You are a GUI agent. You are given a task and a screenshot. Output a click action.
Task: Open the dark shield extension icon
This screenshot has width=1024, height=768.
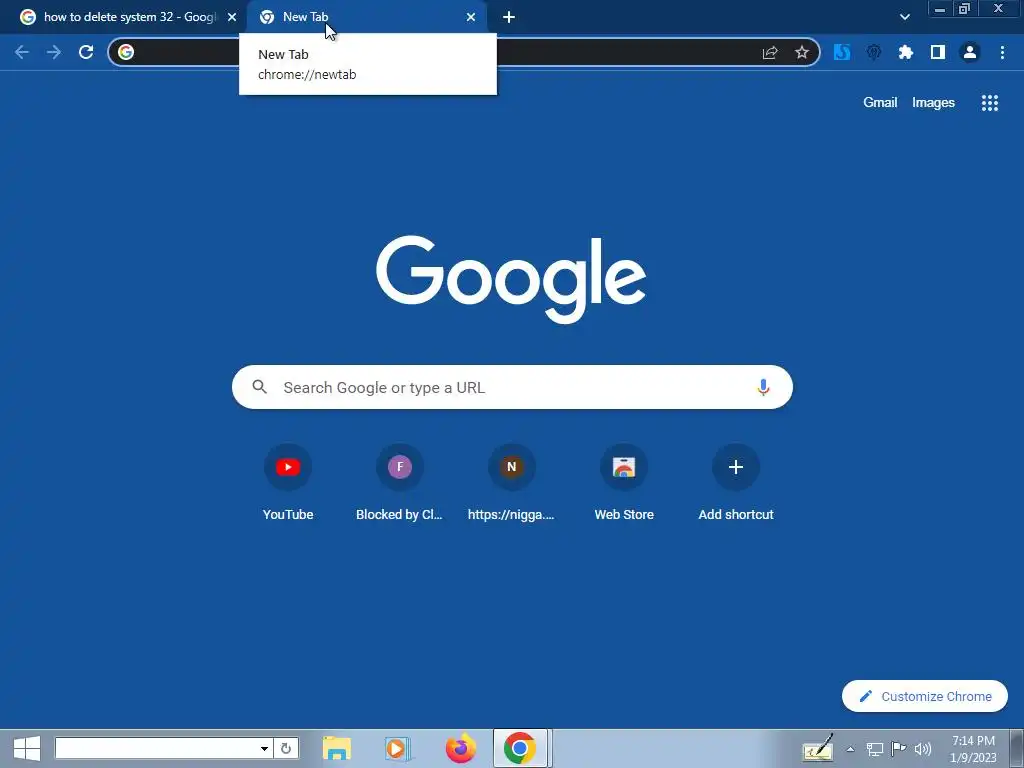(874, 52)
